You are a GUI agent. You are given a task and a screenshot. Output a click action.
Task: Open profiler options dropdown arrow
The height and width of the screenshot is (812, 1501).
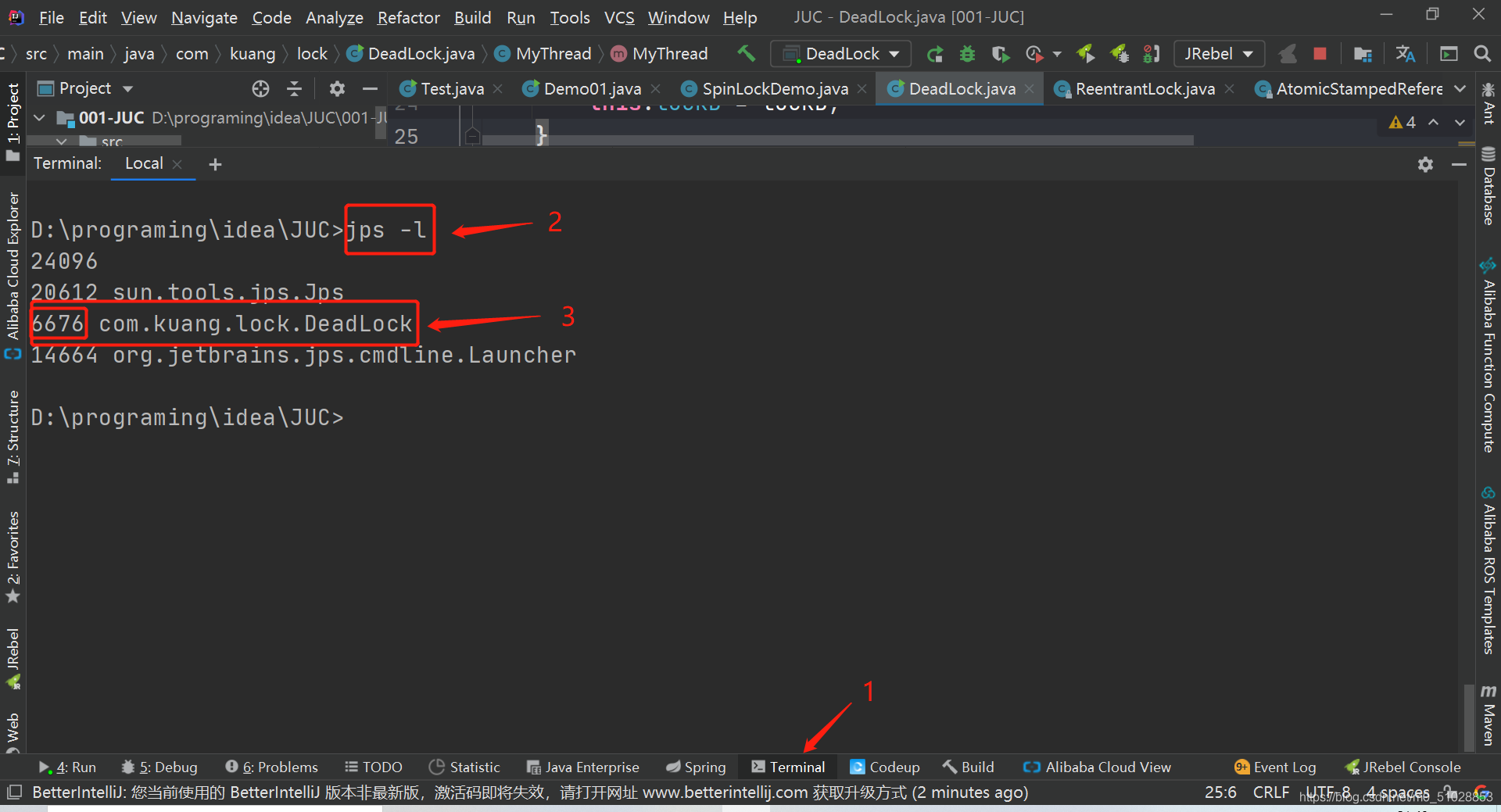tap(1057, 54)
